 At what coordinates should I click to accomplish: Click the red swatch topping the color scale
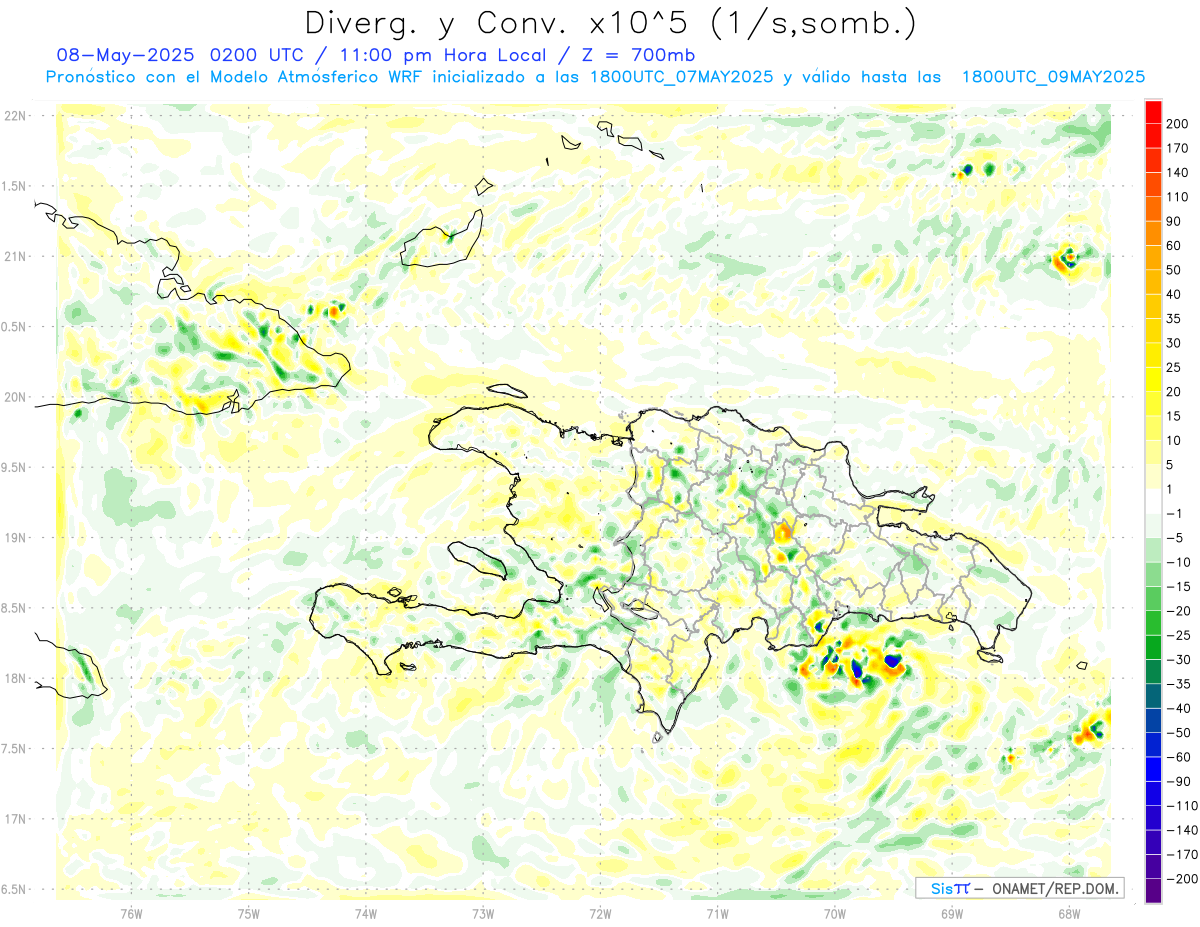[1153, 112]
